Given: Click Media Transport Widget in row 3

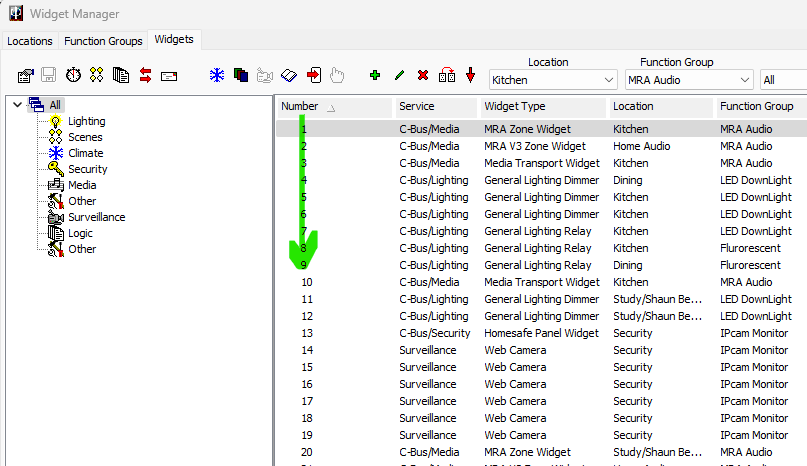Looking at the screenshot, I should (x=542, y=163).
